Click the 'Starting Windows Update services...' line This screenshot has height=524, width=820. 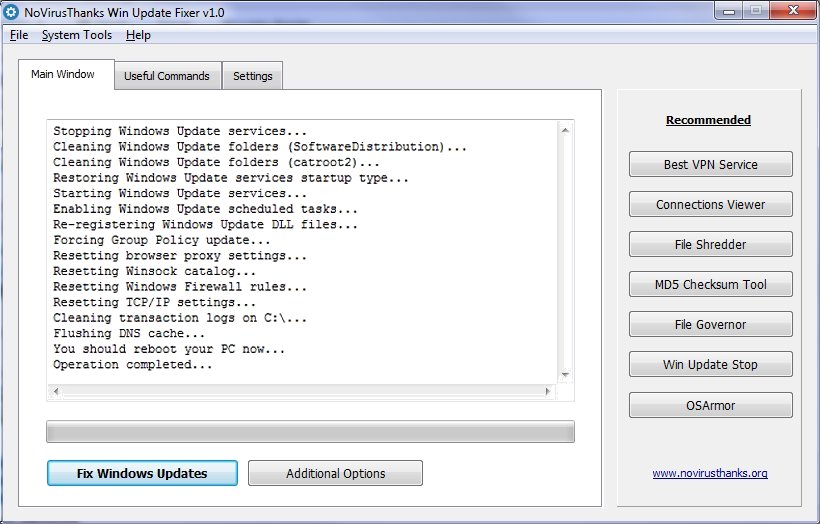pyautogui.click(x=180, y=193)
